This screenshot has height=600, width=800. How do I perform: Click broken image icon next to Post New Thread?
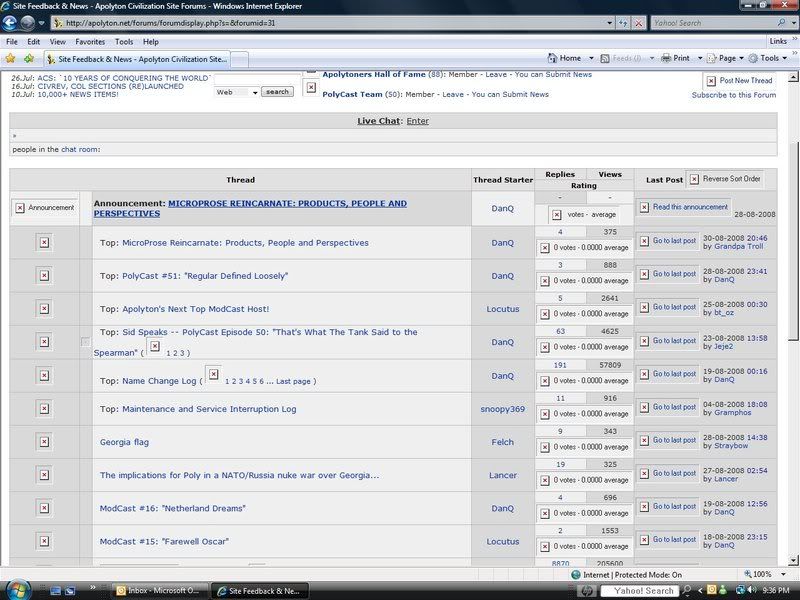click(x=711, y=81)
